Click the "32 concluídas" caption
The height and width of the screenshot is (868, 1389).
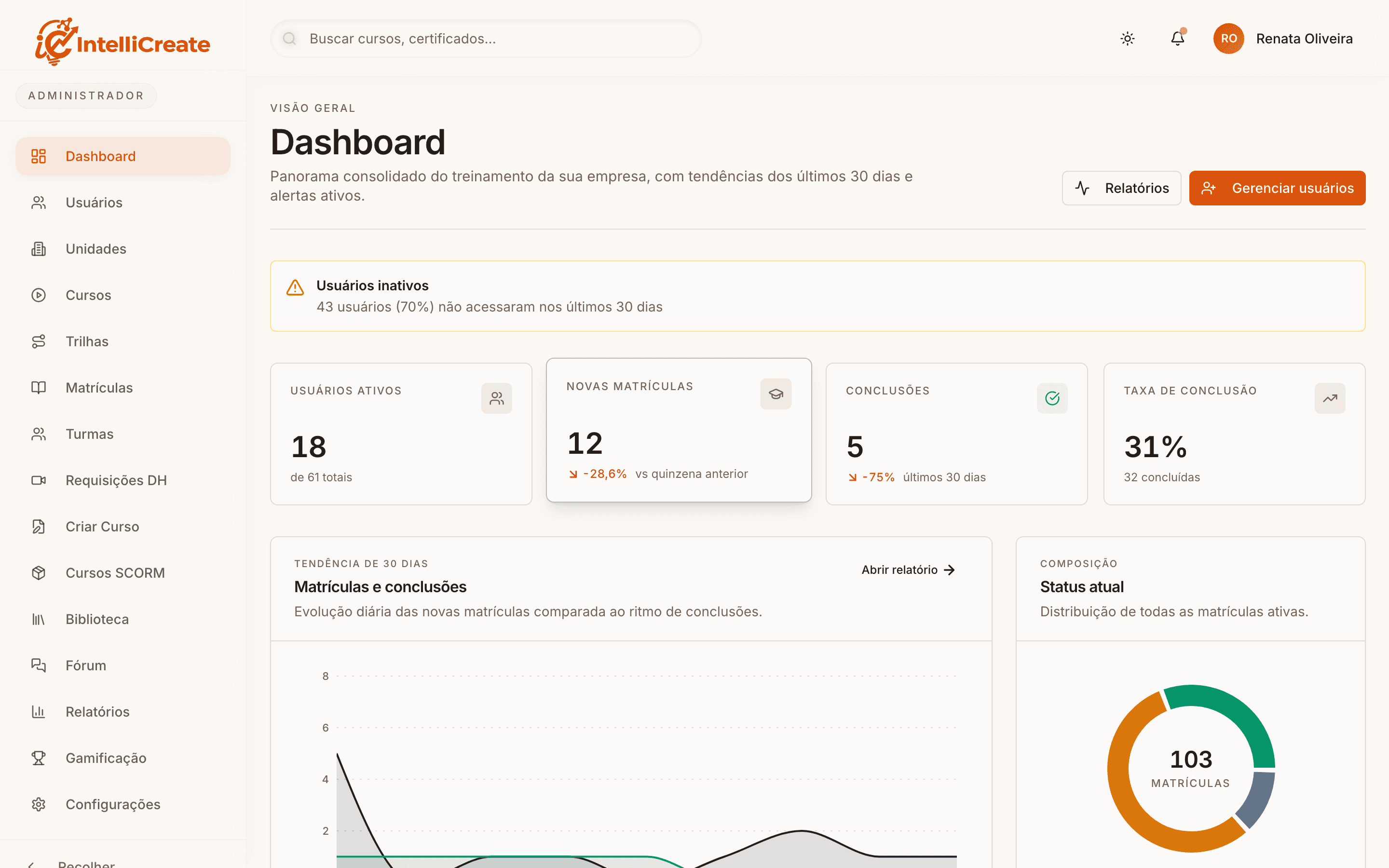pos(1162,477)
